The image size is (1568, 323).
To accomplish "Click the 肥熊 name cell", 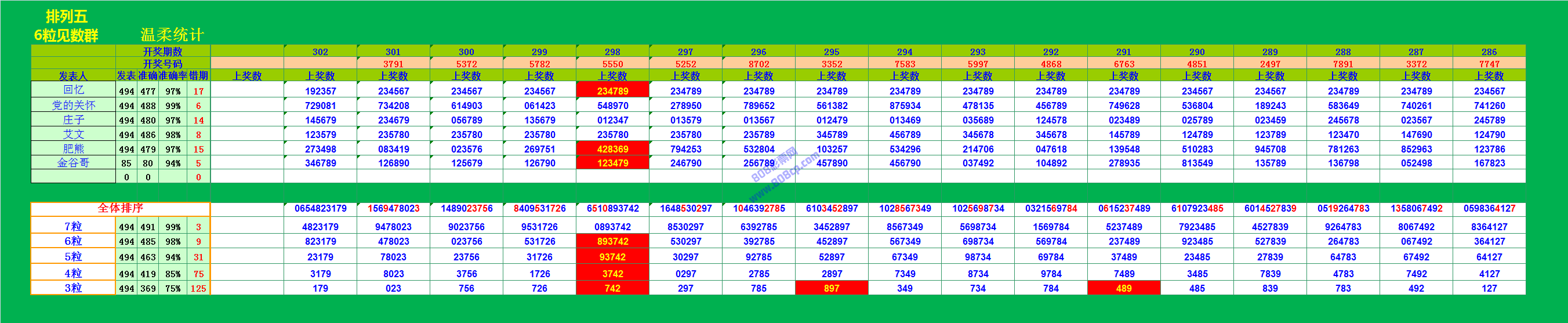I will pyautogui.click(x=73, y=149).
